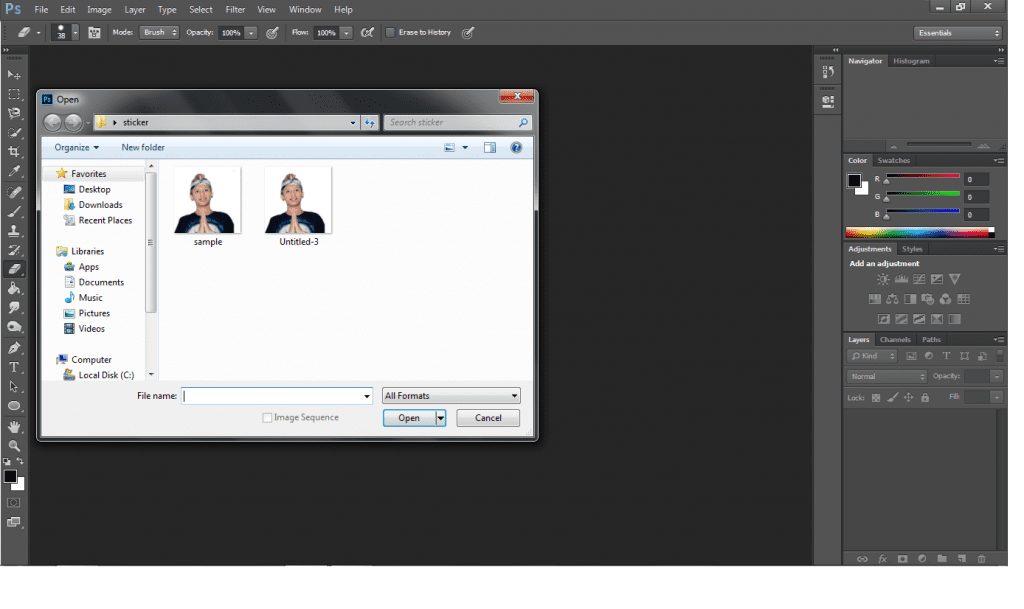This screenshot has width=1024, height=609.
Task: Select the Lasso tool
Action: [x=14, y=113]
